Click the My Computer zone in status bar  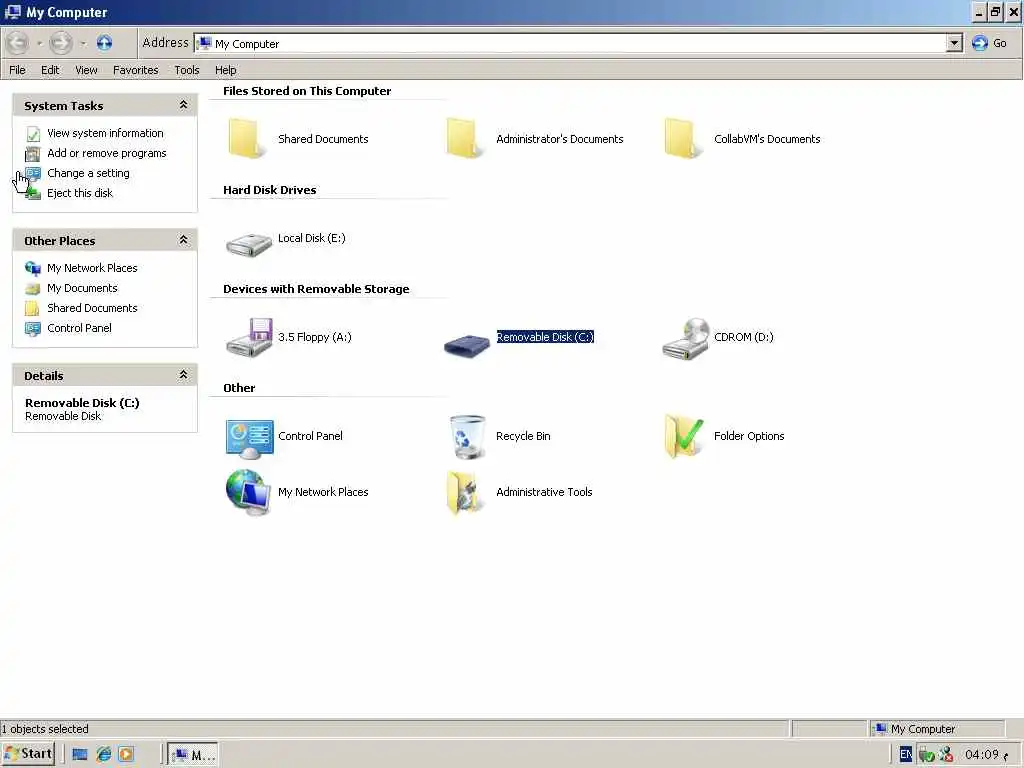pos(936,729)
